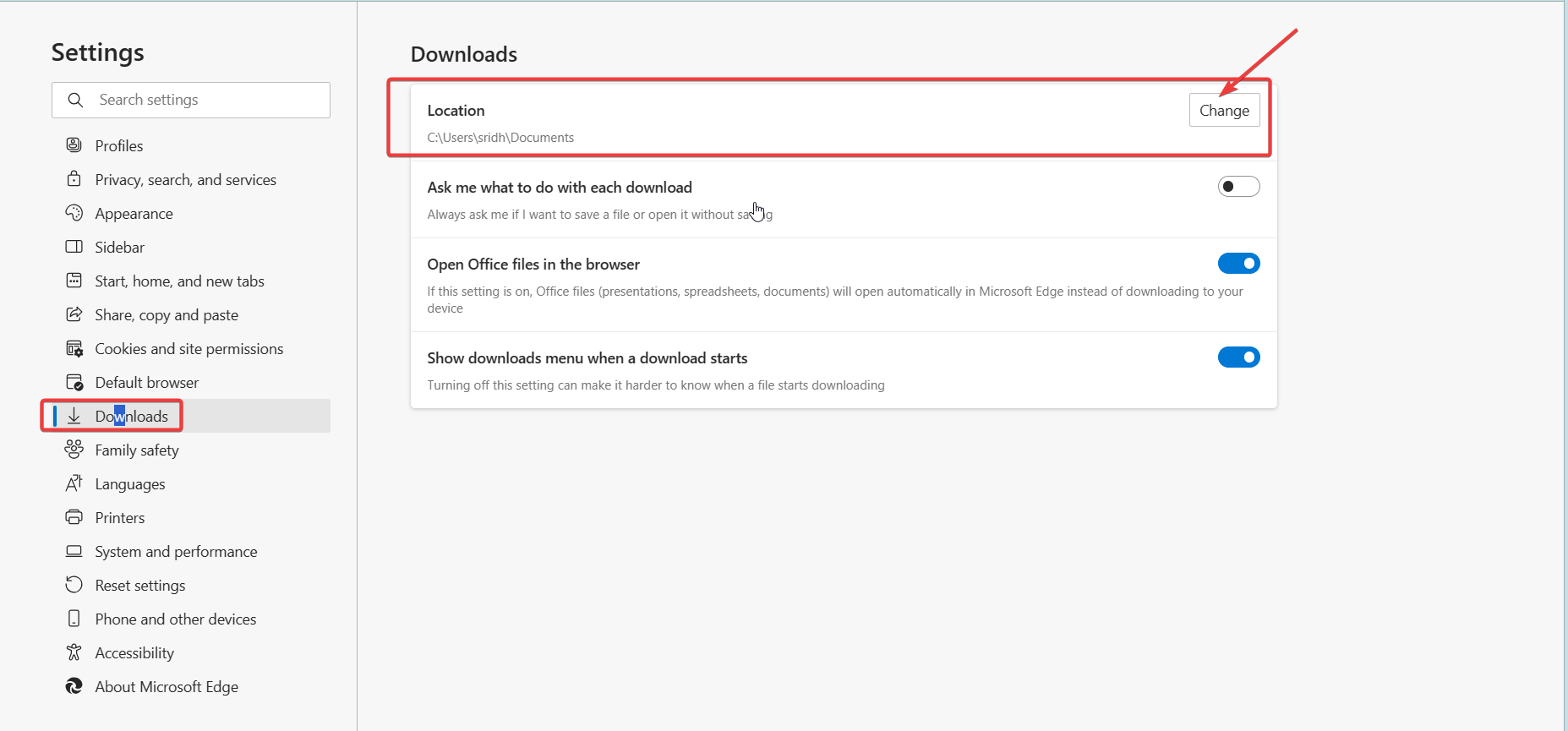Click the Reset settings icon
The image size is (1568, 731).
[x=74, y=585]
